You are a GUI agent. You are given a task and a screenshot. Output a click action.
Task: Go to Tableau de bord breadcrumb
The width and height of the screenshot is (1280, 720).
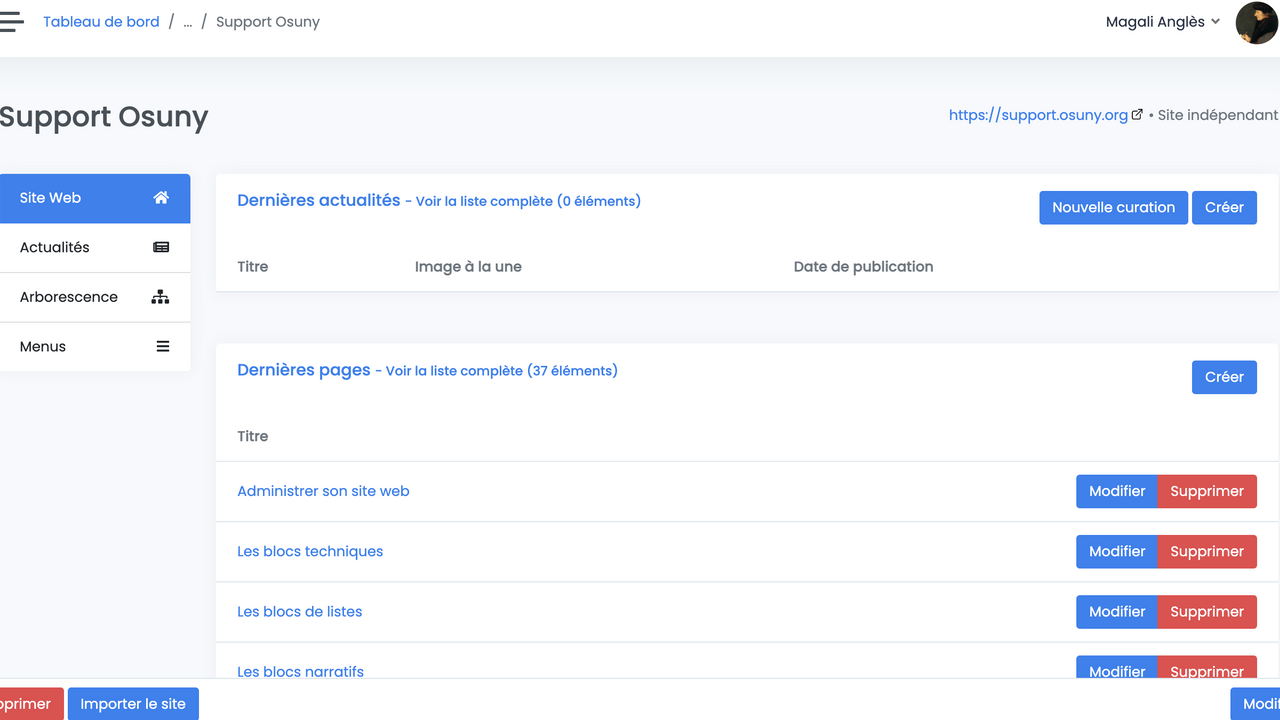click(101, 22)
